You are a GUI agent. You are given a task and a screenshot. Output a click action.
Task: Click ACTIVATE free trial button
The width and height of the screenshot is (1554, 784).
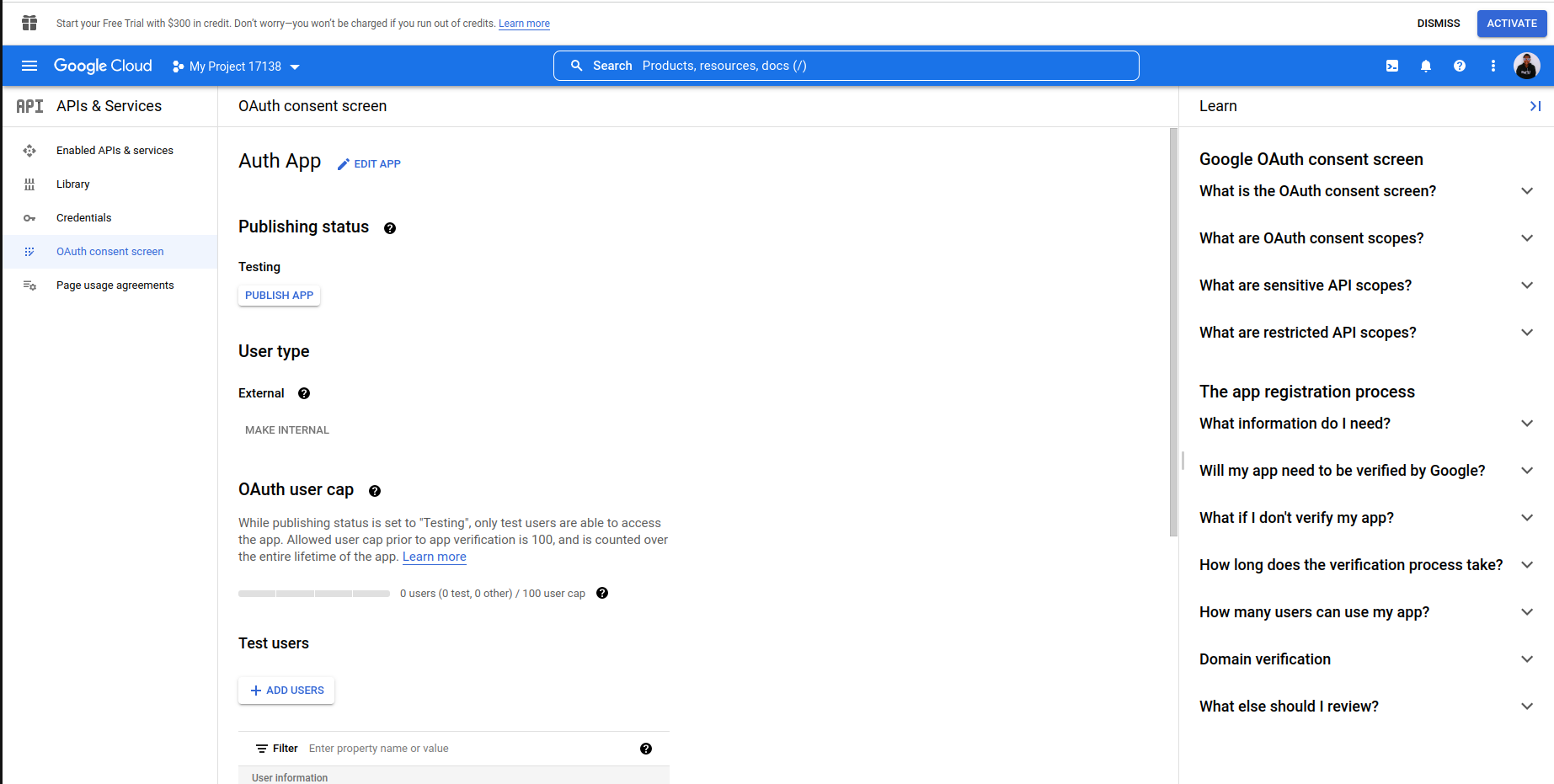pos(1512,24)
